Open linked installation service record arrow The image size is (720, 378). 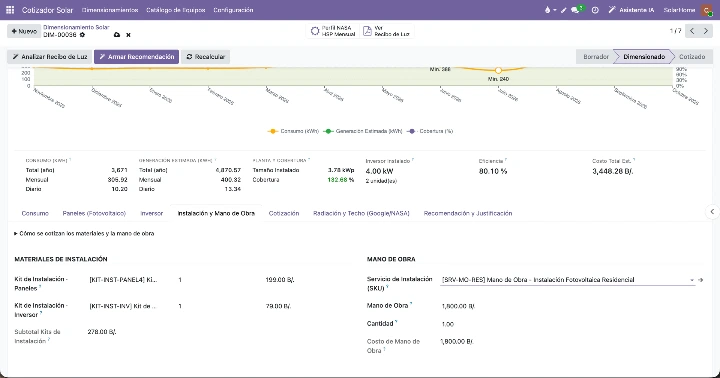701,280
